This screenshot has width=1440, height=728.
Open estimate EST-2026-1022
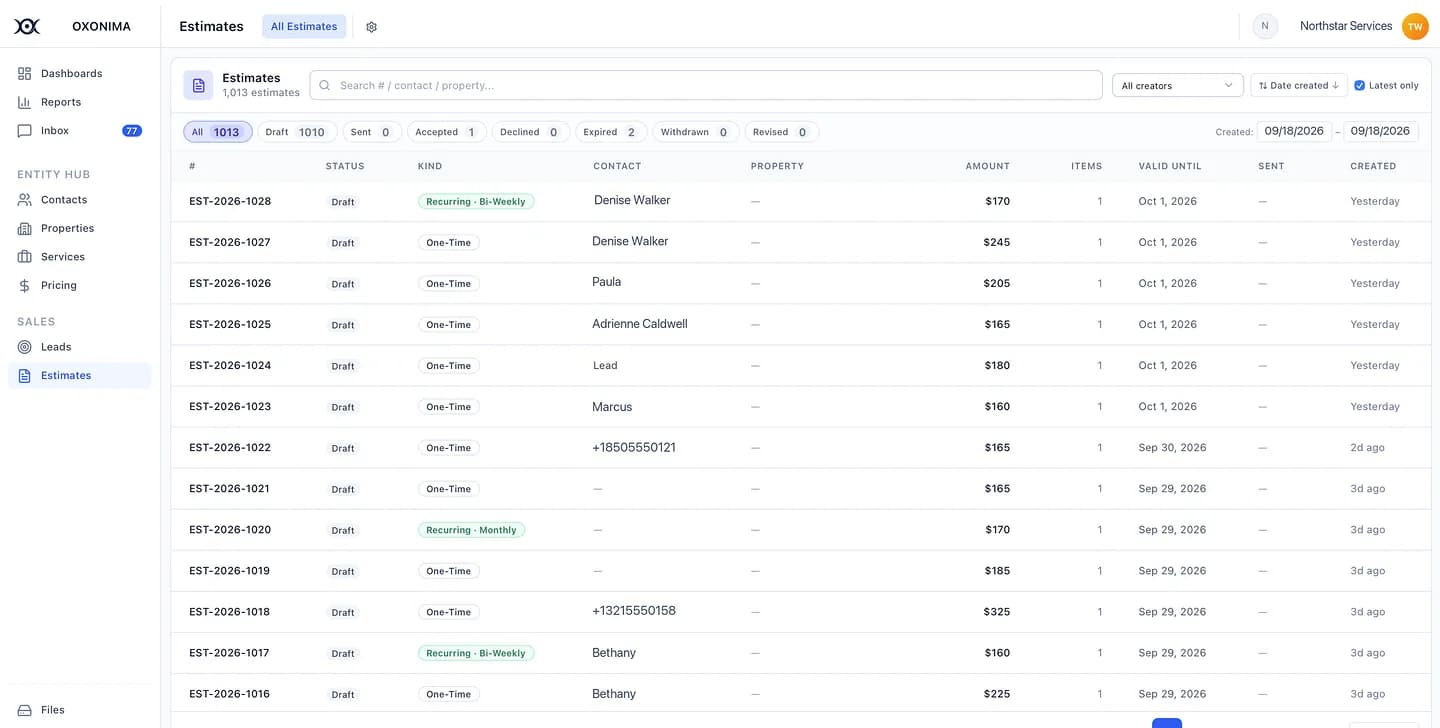tap(230, 447)
